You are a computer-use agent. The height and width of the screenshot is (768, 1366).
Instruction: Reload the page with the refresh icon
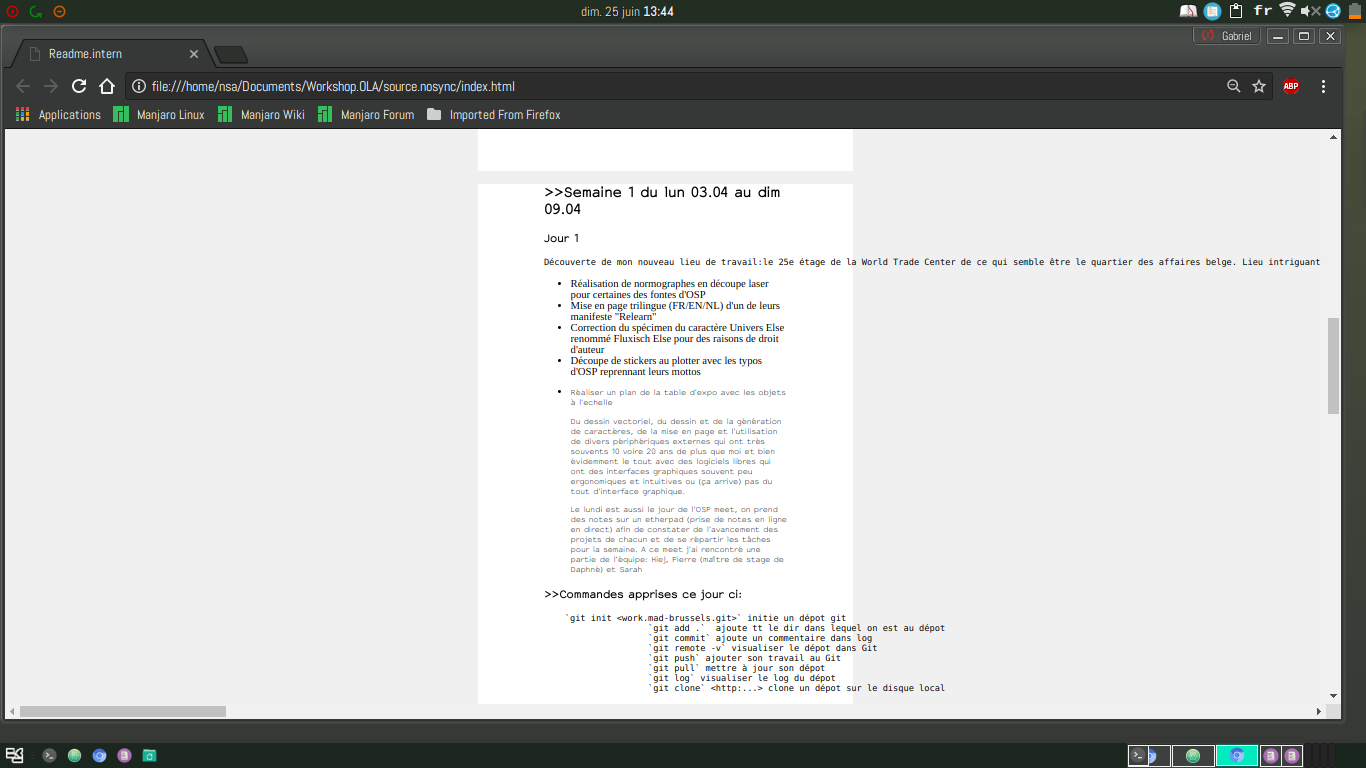79,86
